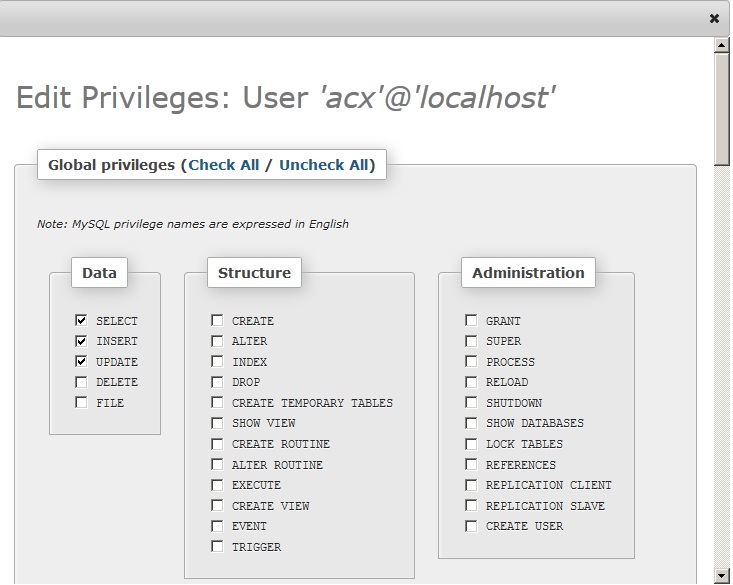733x585 pixels.
Task: Enable the REFERENCES privilege
Action: (471, 464)
